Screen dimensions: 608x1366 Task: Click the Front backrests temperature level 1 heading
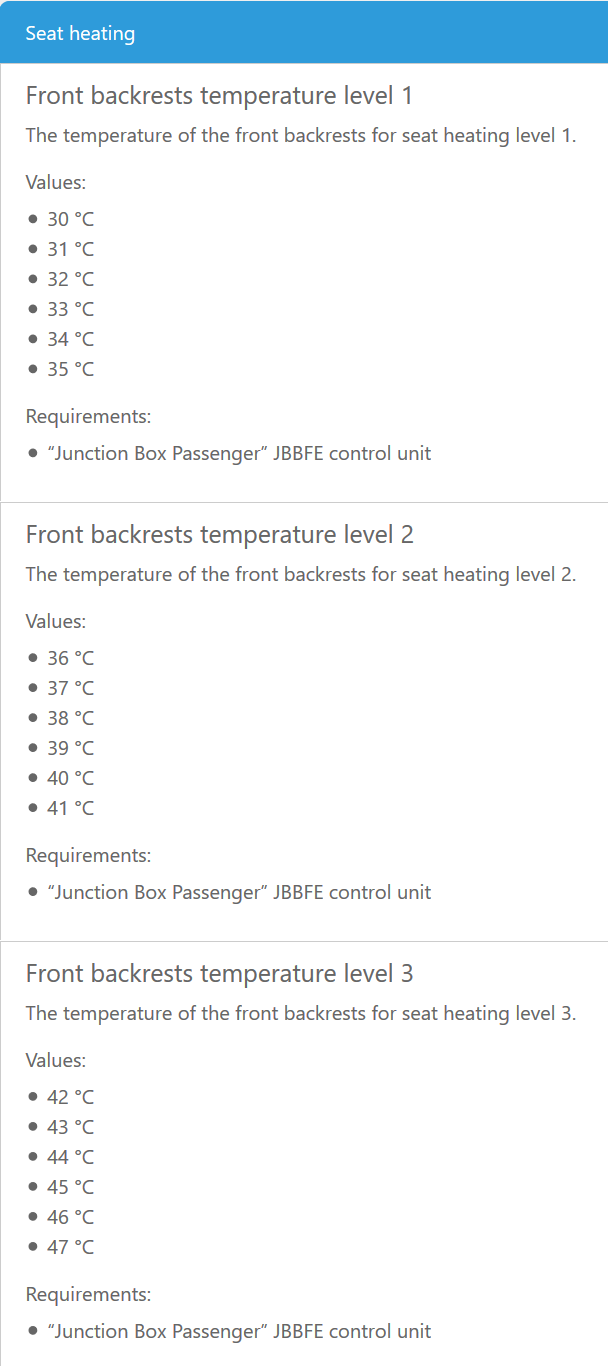pyautogui.click(x=219, y=96)
